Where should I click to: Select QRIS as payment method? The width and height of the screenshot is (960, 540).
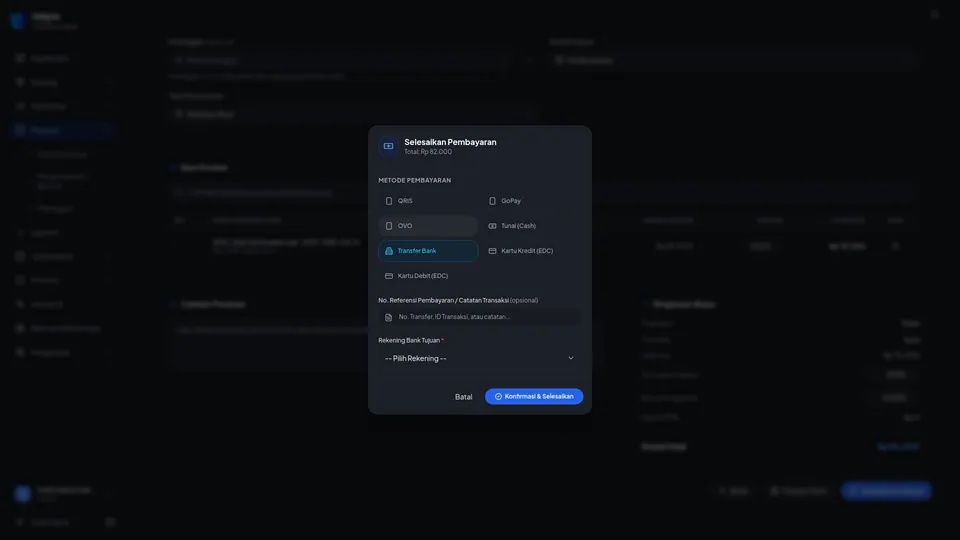coord(428,201)
